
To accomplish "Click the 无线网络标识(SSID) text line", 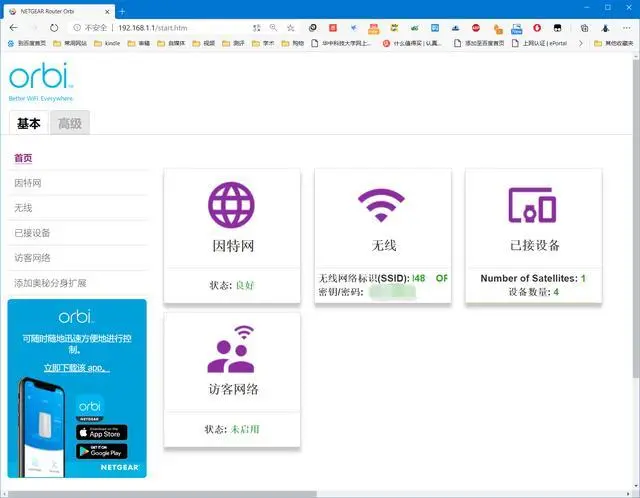I will pyautogui.click(x=383, y=278).
